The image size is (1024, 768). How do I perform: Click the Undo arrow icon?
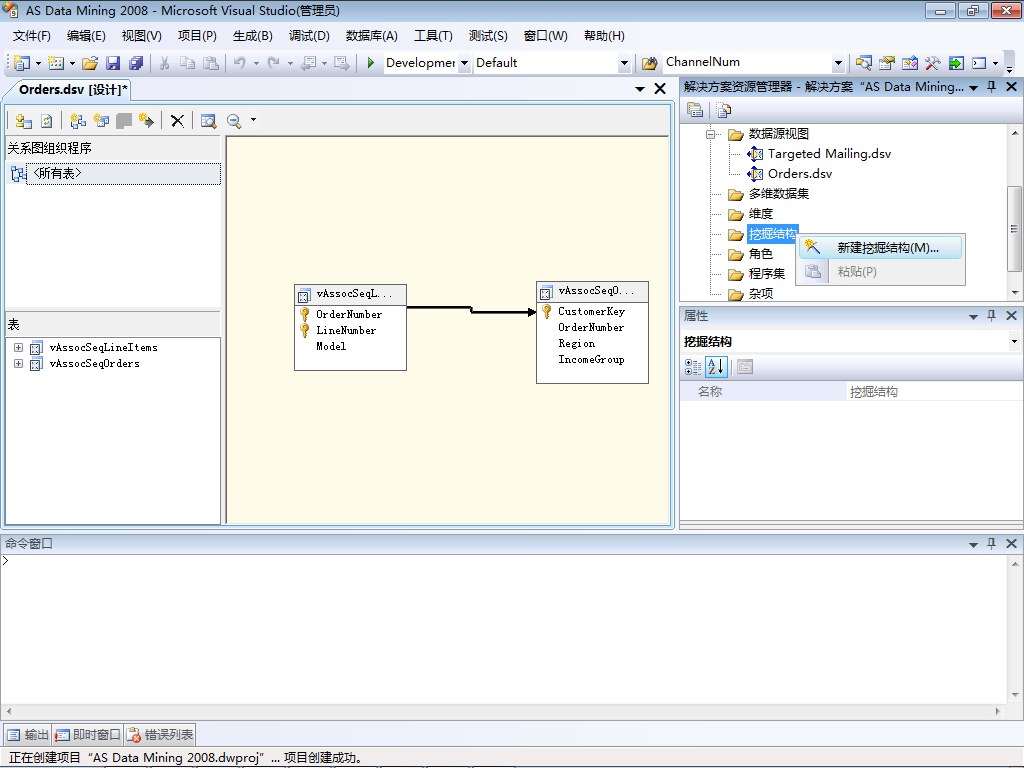point(240,63)
